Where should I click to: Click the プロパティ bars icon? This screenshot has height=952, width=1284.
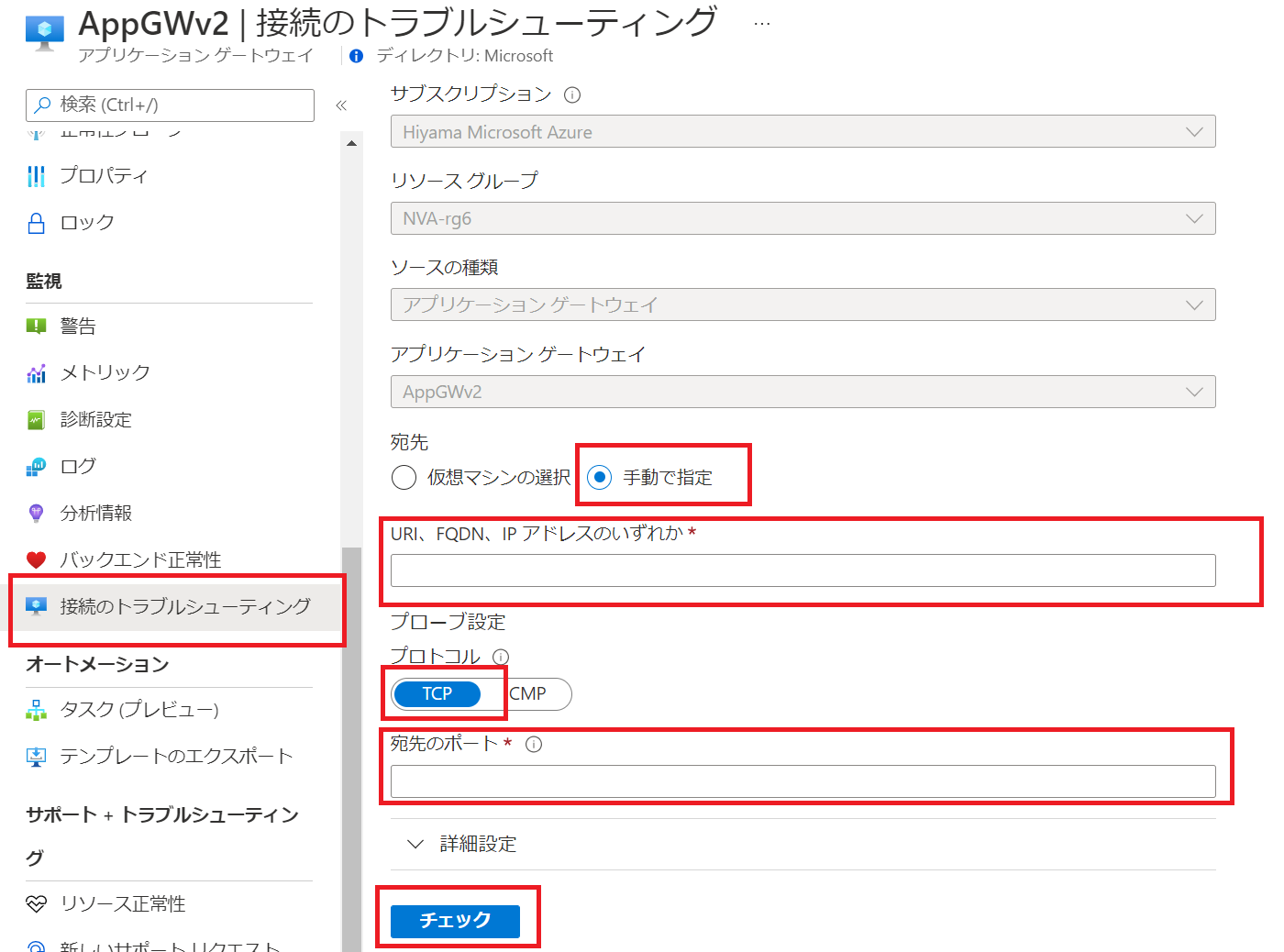[37, 176]
